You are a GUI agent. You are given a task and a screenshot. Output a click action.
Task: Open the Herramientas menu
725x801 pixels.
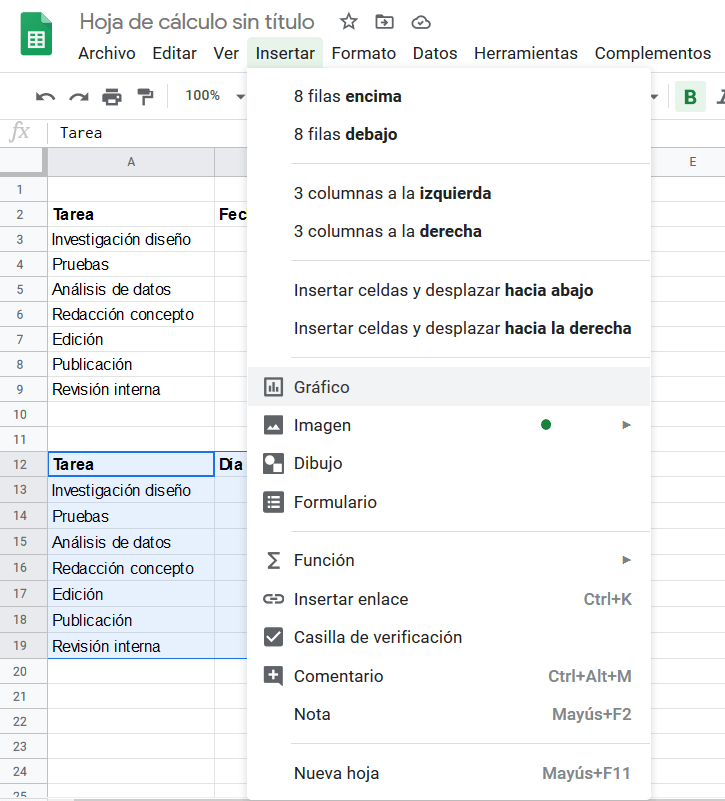(526, 53)
